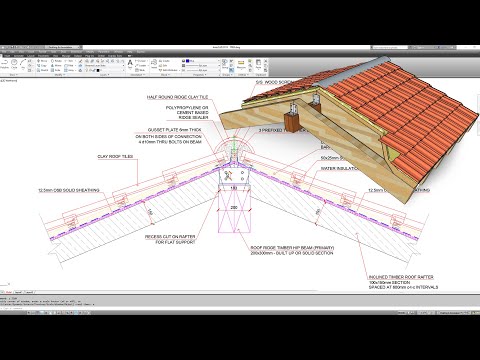Select the Arc draw tool
Viewport: 480px width, 360px height.
coord(23,64)
